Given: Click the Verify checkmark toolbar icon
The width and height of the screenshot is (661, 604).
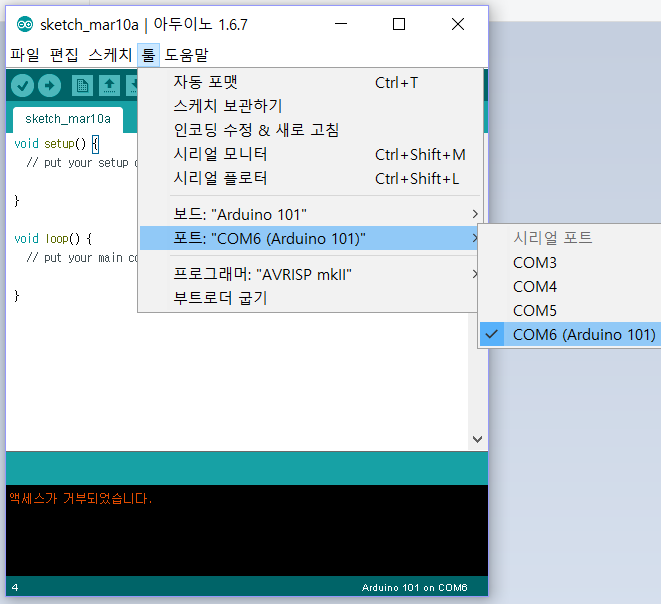Looking at the screenshot, I should click(22, 86).
